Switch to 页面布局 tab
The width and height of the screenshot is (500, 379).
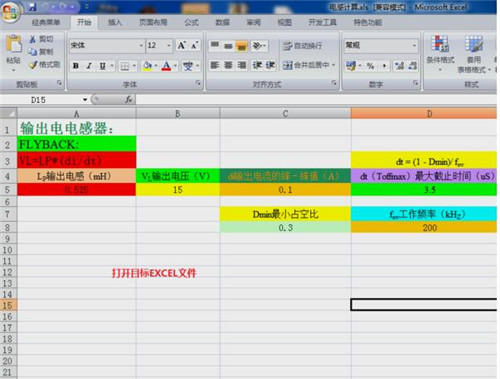click(x=153, y=22)
